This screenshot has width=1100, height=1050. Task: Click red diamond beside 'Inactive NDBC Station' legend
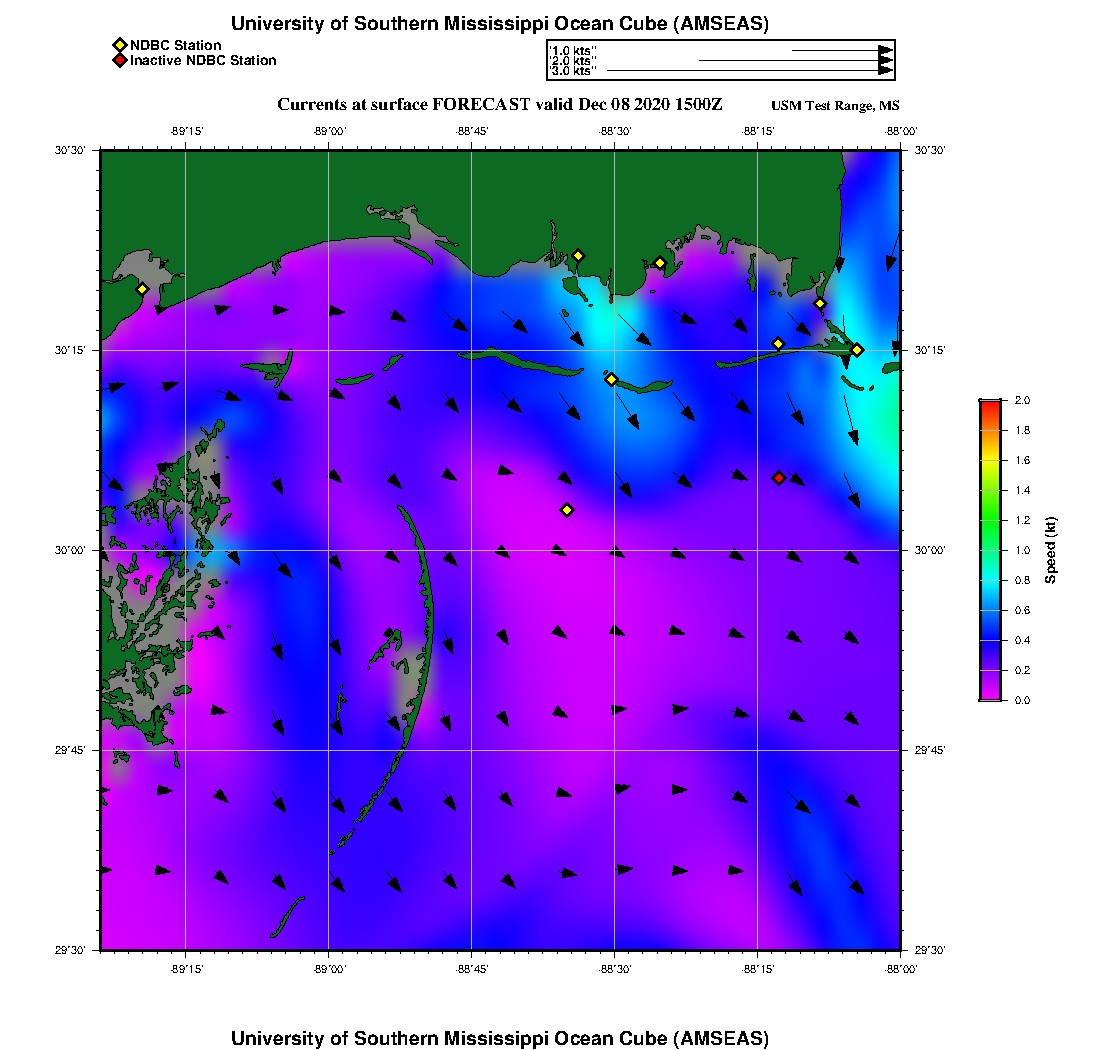(119, 60)
